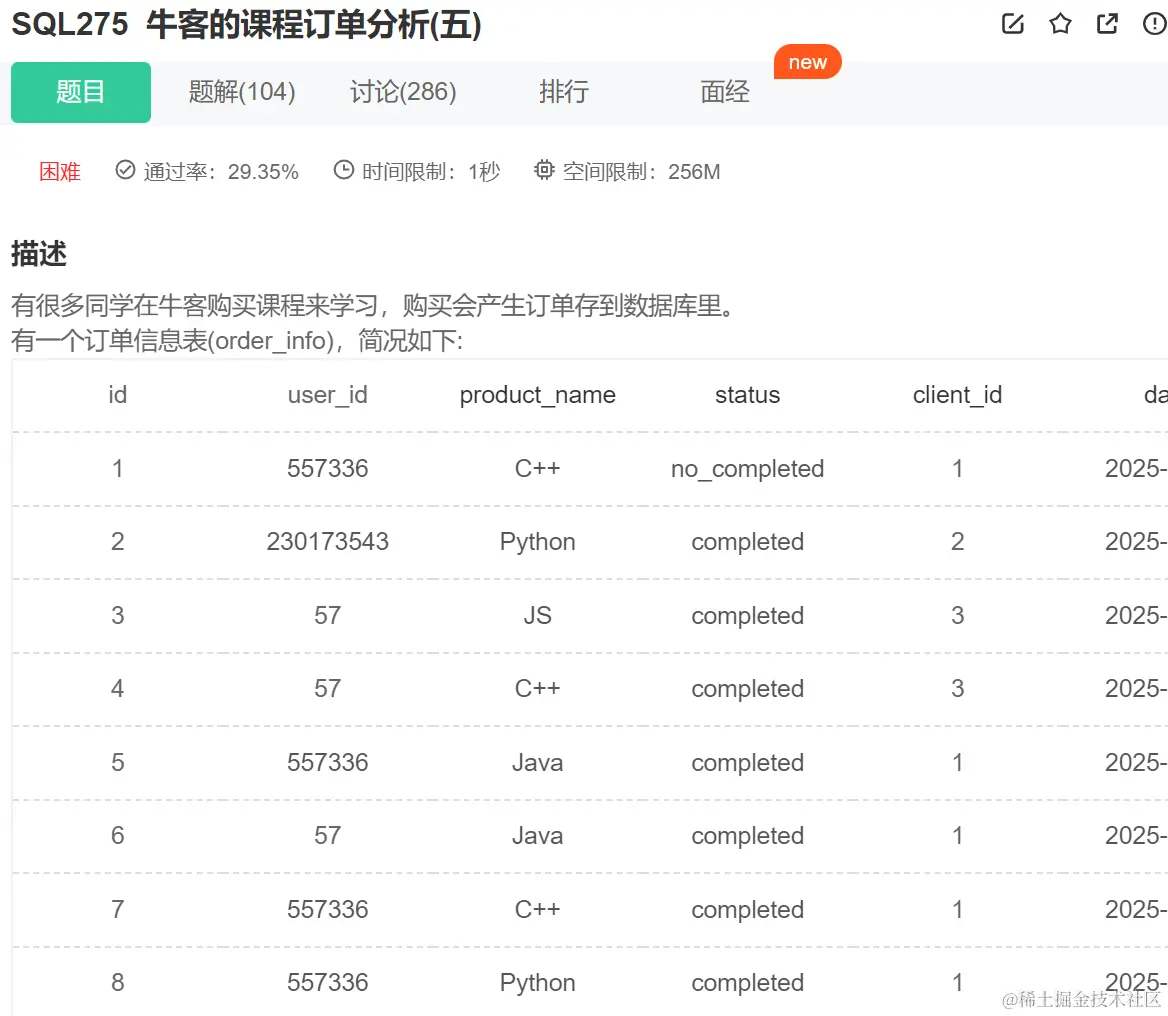Click the 困难 difficulty label
1168x1016 pixels.
pyautogui.click(x=60, y=172)
